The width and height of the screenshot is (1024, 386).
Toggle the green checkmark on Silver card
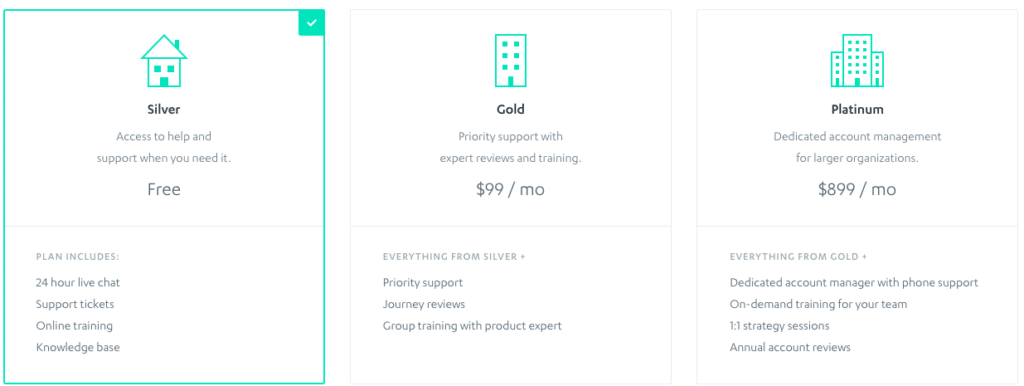[x=312, y=23]
